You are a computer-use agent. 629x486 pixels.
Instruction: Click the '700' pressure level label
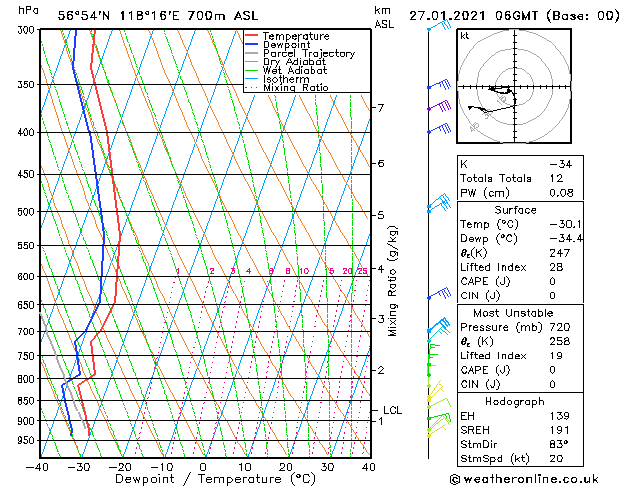pyautogui.click(x=28, y=332)
